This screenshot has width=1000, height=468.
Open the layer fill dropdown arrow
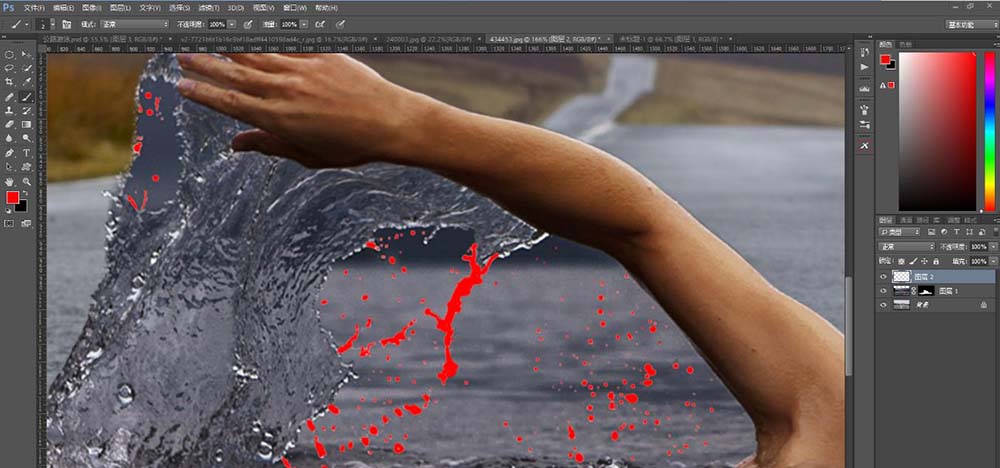[x=994, y=261]
